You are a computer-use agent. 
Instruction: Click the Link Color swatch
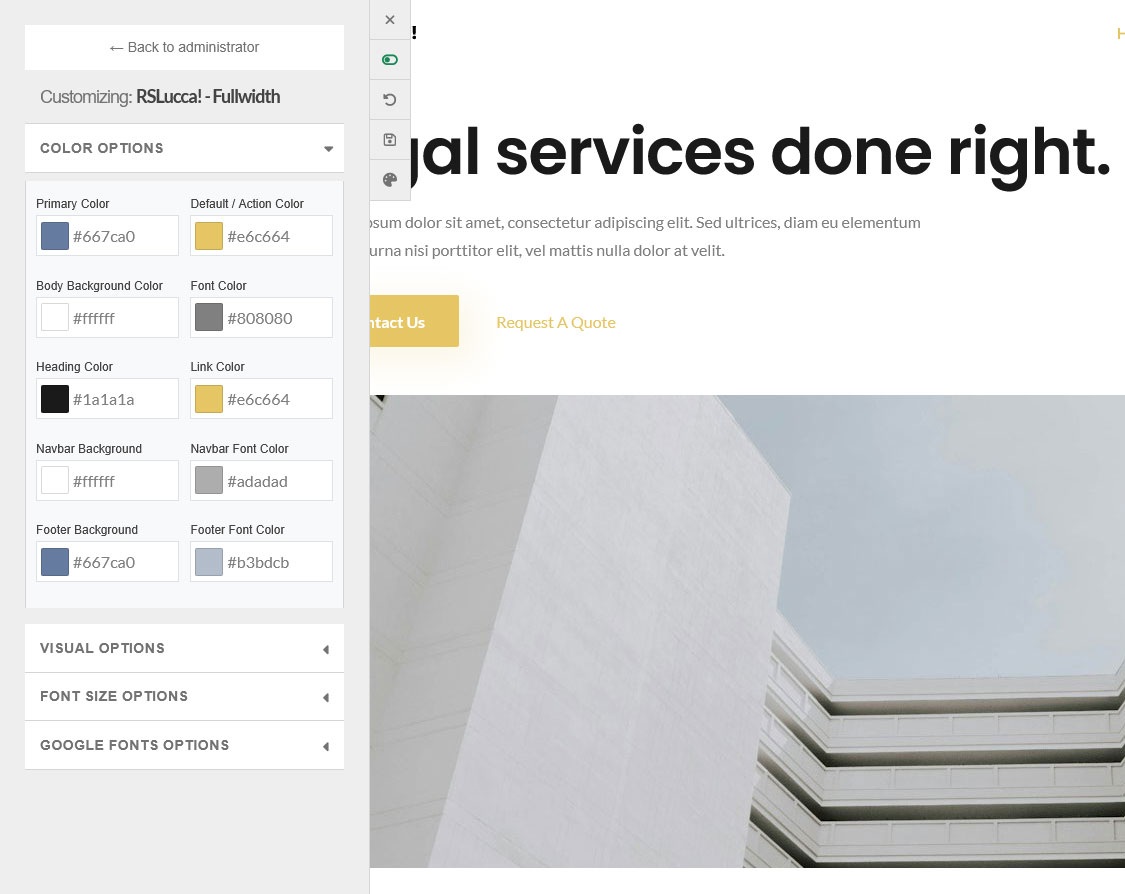209,399
